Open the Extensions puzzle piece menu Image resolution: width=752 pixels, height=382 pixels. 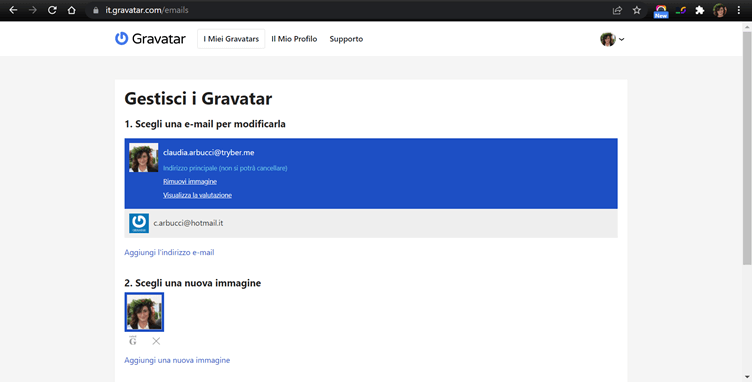point(700,10)
